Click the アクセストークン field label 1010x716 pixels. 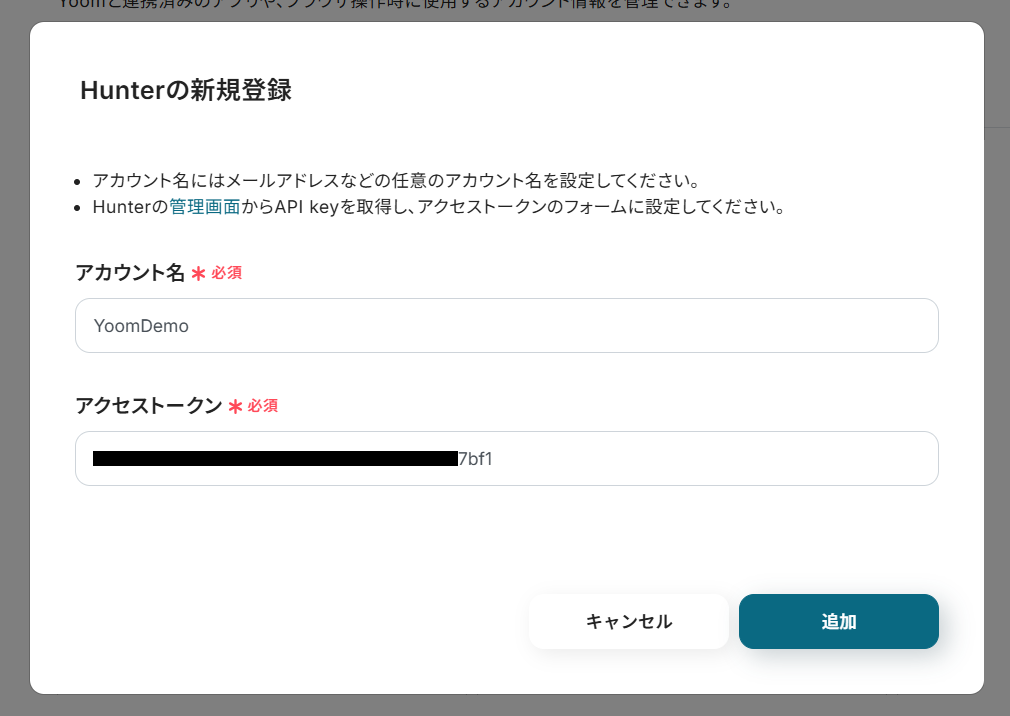coord(149,406)
